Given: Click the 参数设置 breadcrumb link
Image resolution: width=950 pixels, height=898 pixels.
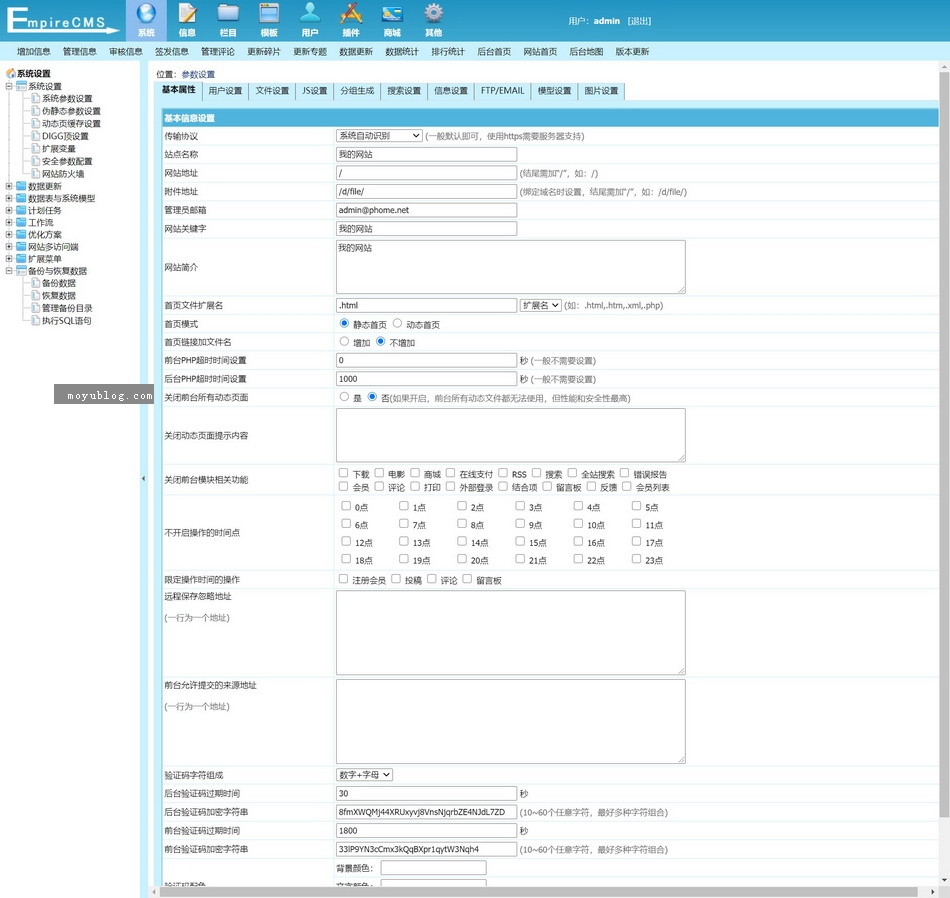Looking at the screenshot, I should pyautogui.click(x=198, y=74).
